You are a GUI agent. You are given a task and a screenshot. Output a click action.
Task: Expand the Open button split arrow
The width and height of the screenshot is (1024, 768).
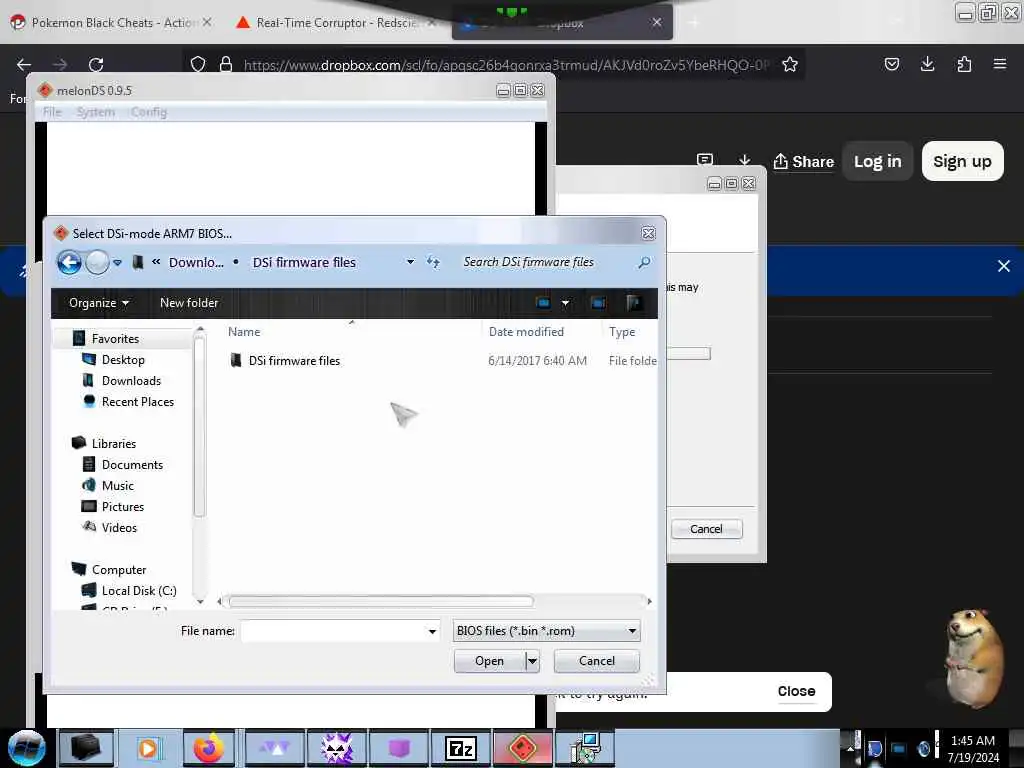pyautogui.click(x=532, y=661)
